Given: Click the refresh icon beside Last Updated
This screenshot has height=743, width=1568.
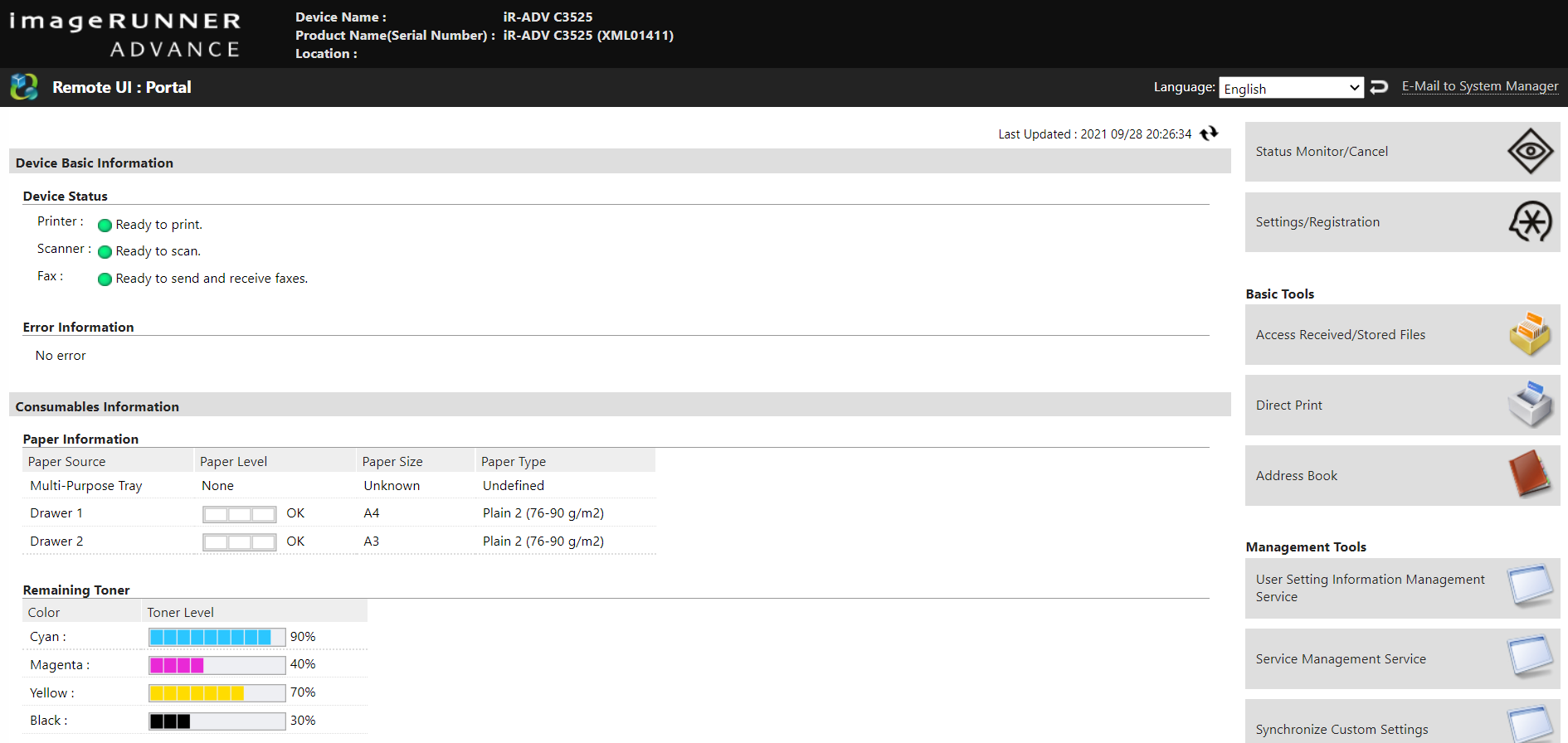Looking at the screenshot, I should pyautogui.click(x=1209, y=133).
